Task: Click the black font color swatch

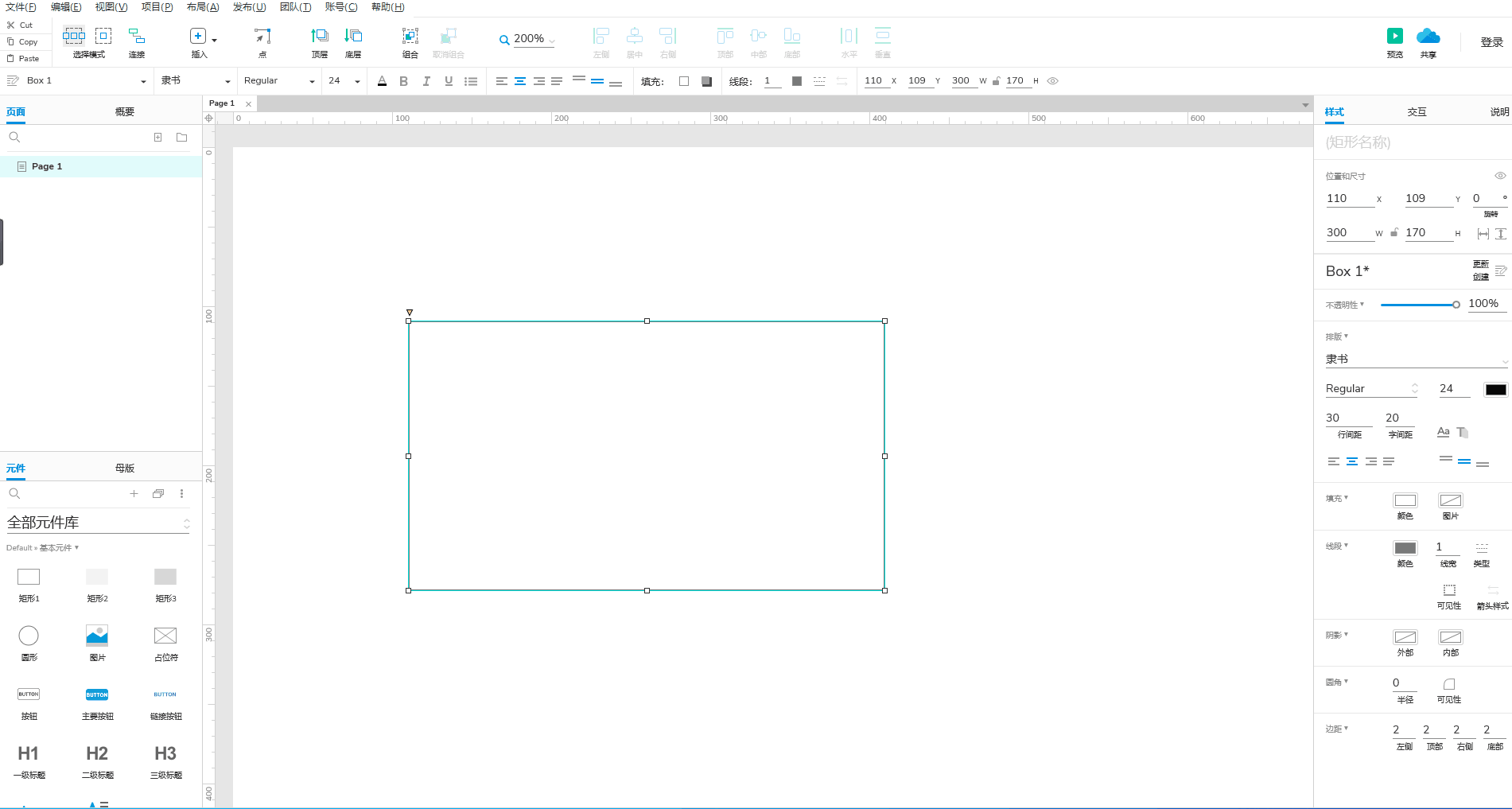Action: 1495,389
